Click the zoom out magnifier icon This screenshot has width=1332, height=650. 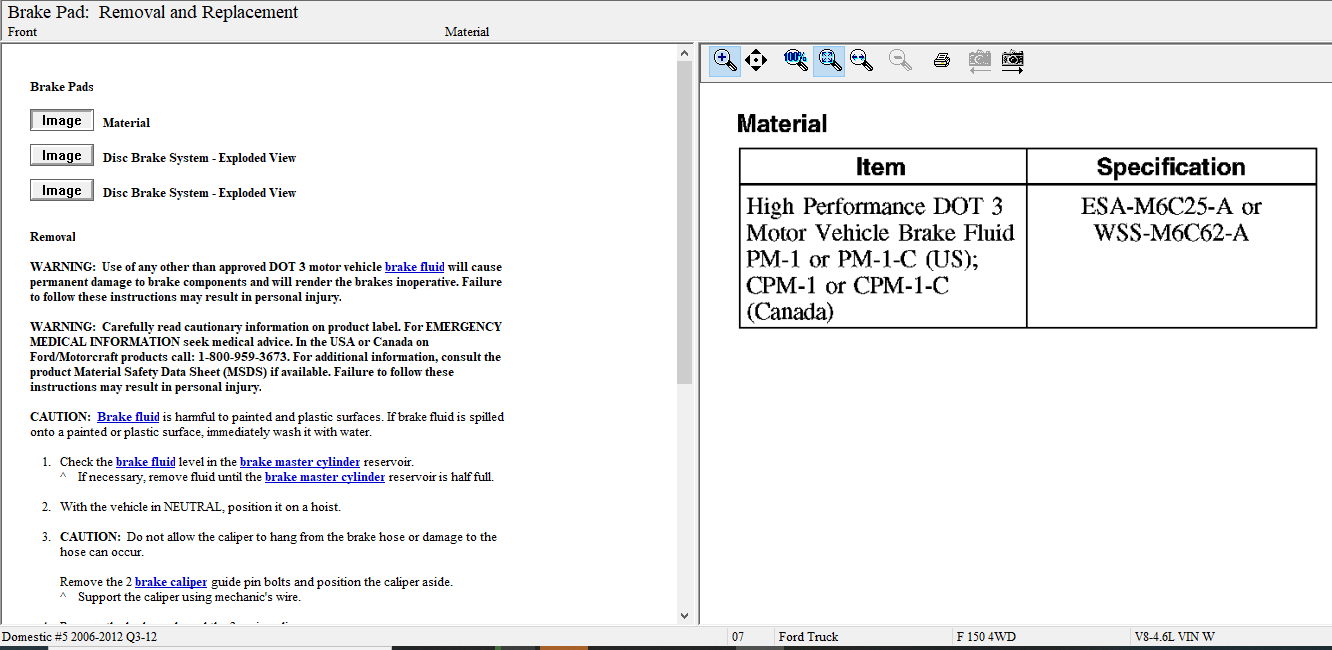(900, 61)
